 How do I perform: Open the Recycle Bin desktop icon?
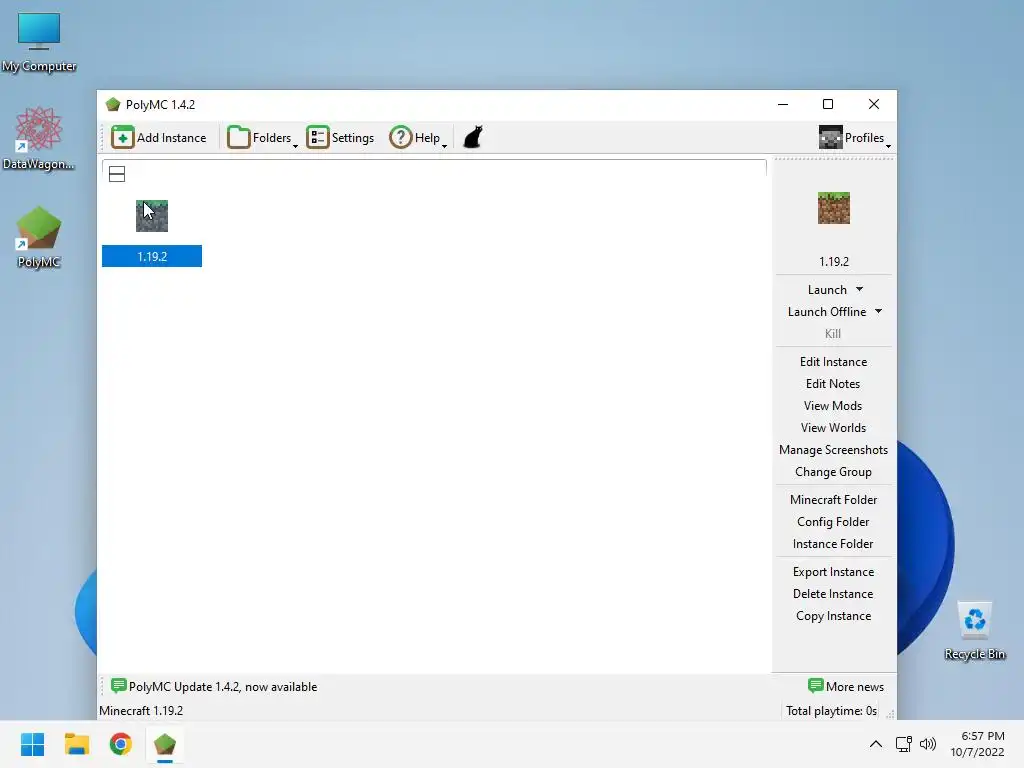(974, 631)
